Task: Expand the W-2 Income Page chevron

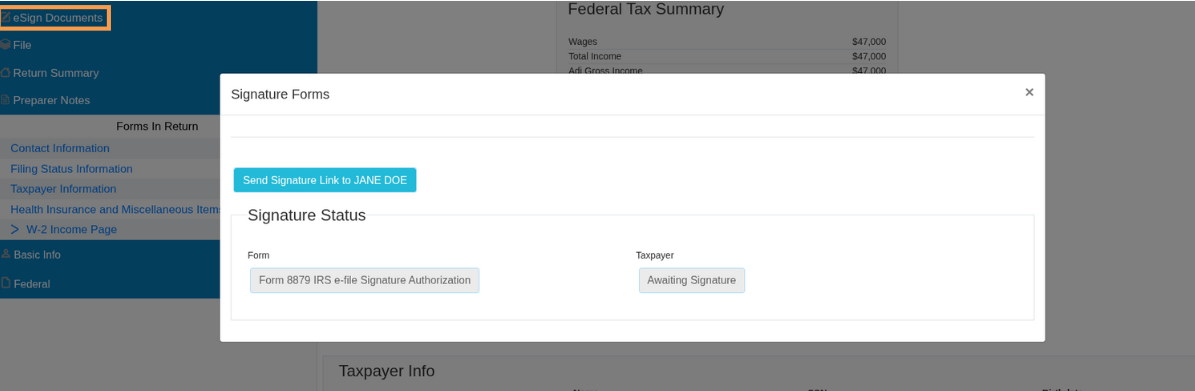Action: coord(15,229)
